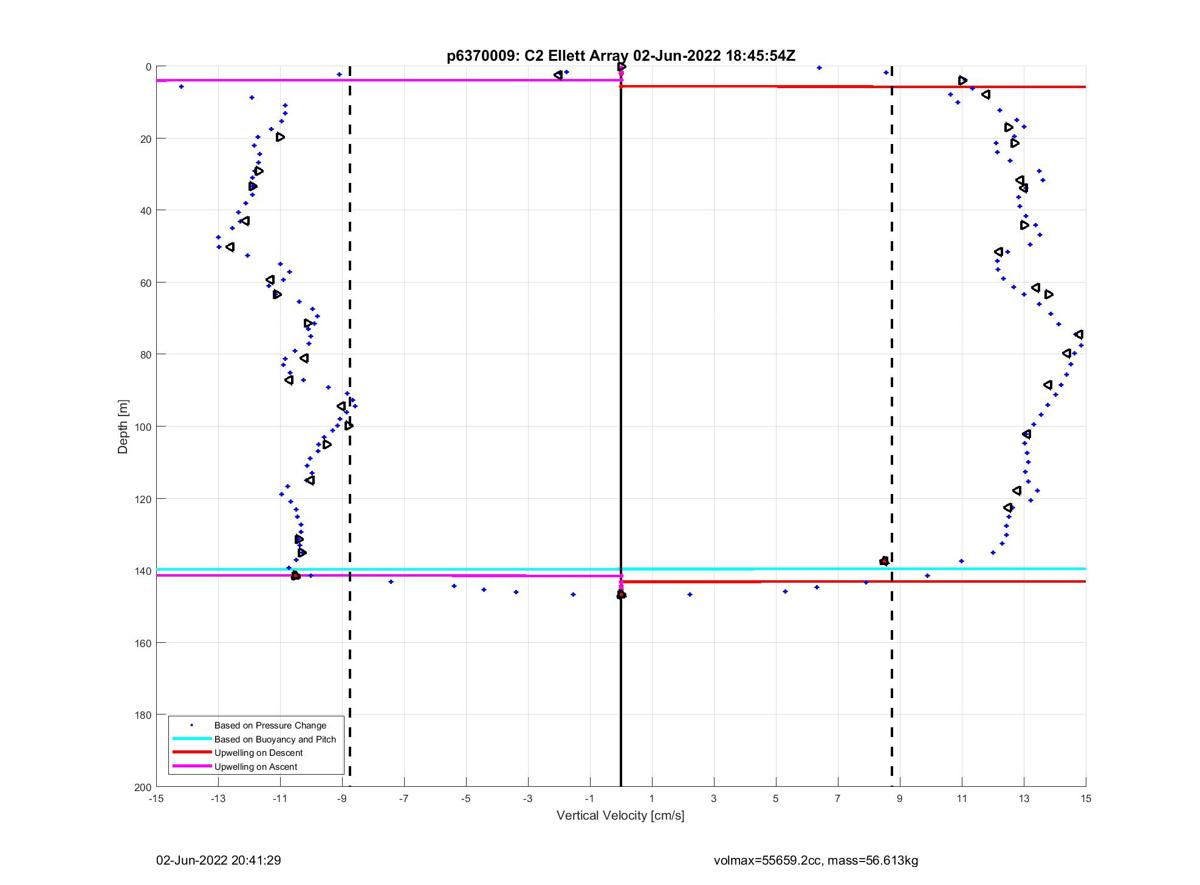Click x-axis tick label '-15'
The width and height of the screenshot is (1200, 885).
(156, 798)
